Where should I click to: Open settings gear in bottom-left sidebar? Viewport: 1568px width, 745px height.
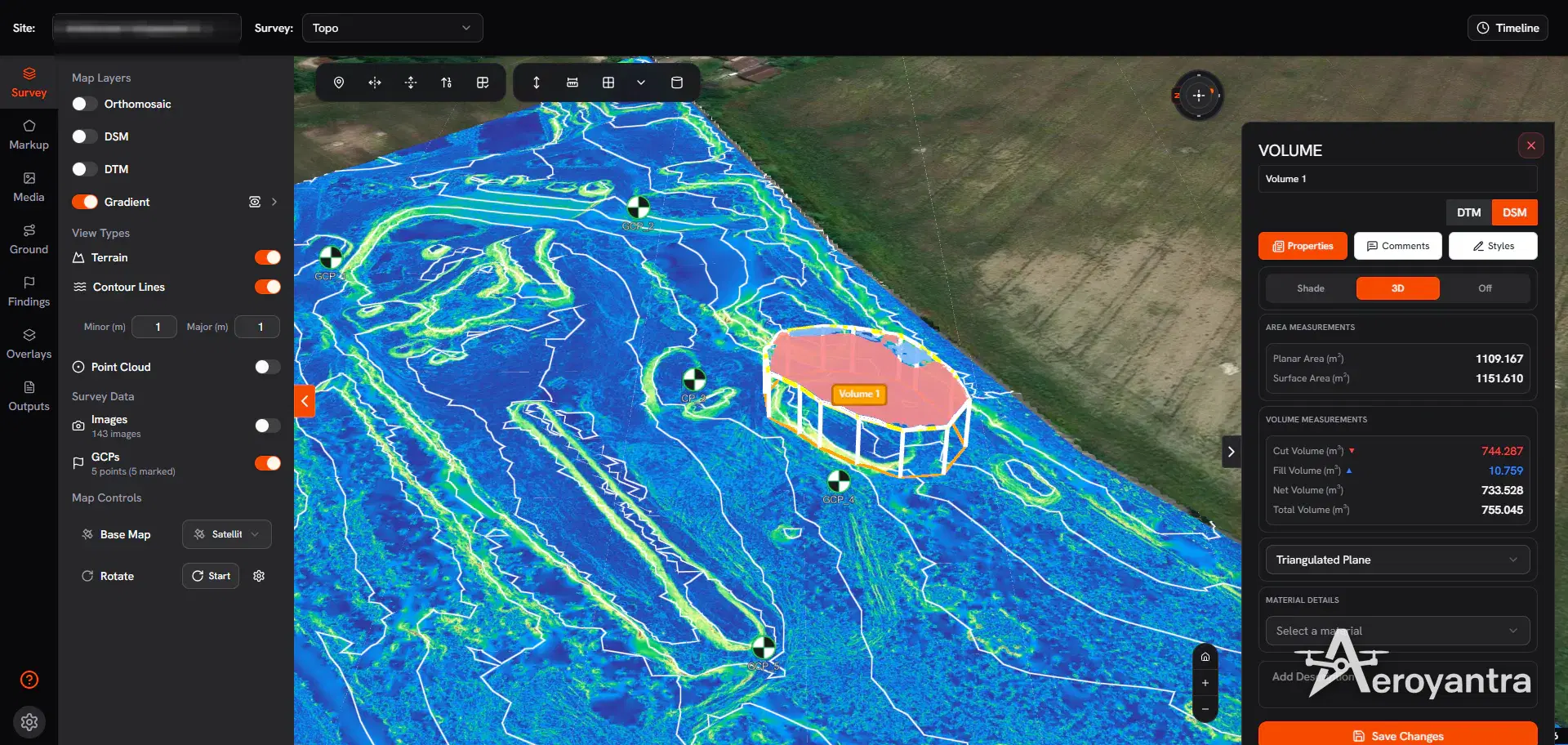29,722
